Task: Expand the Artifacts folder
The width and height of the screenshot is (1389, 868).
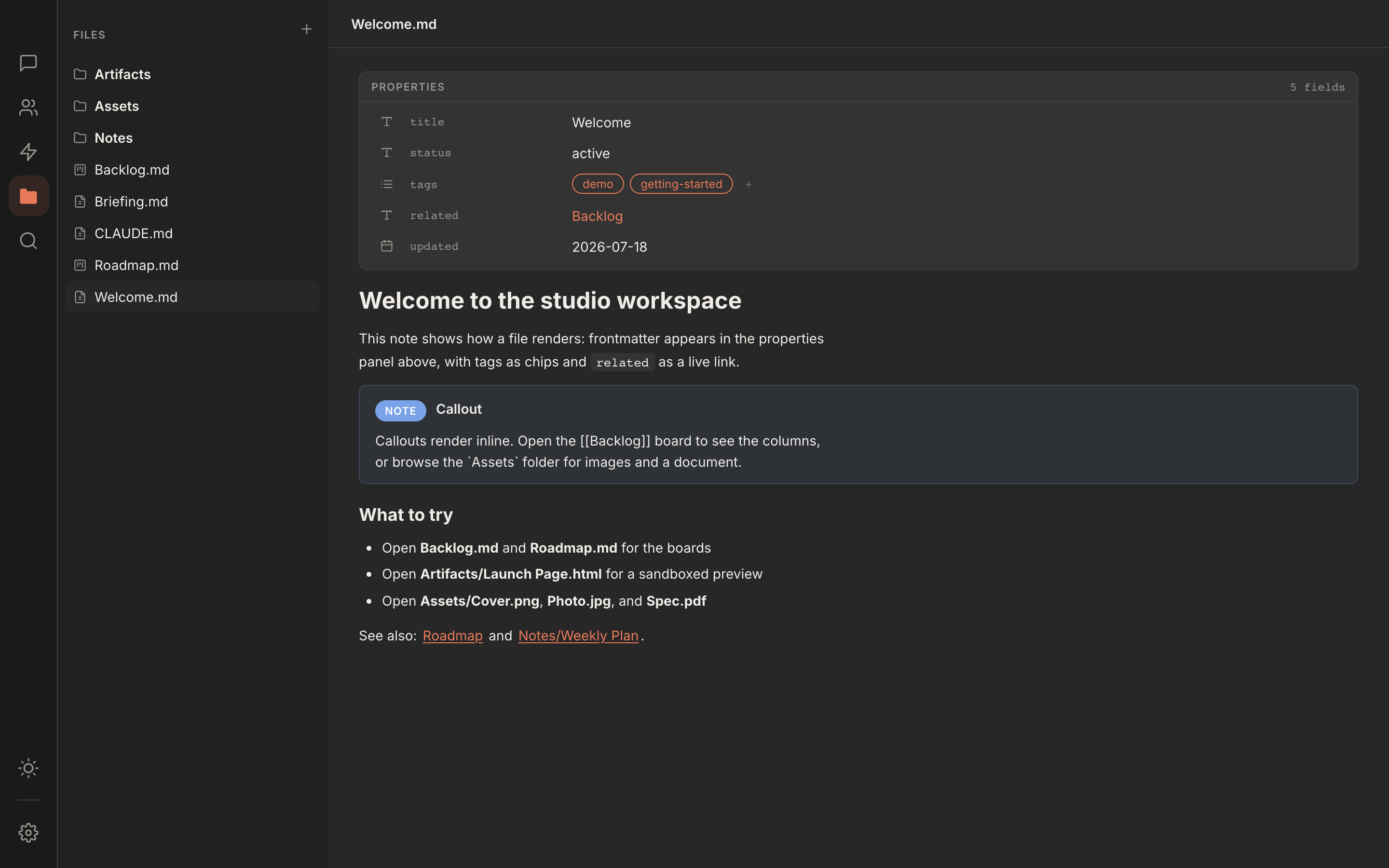Action: tap(192, 74)
